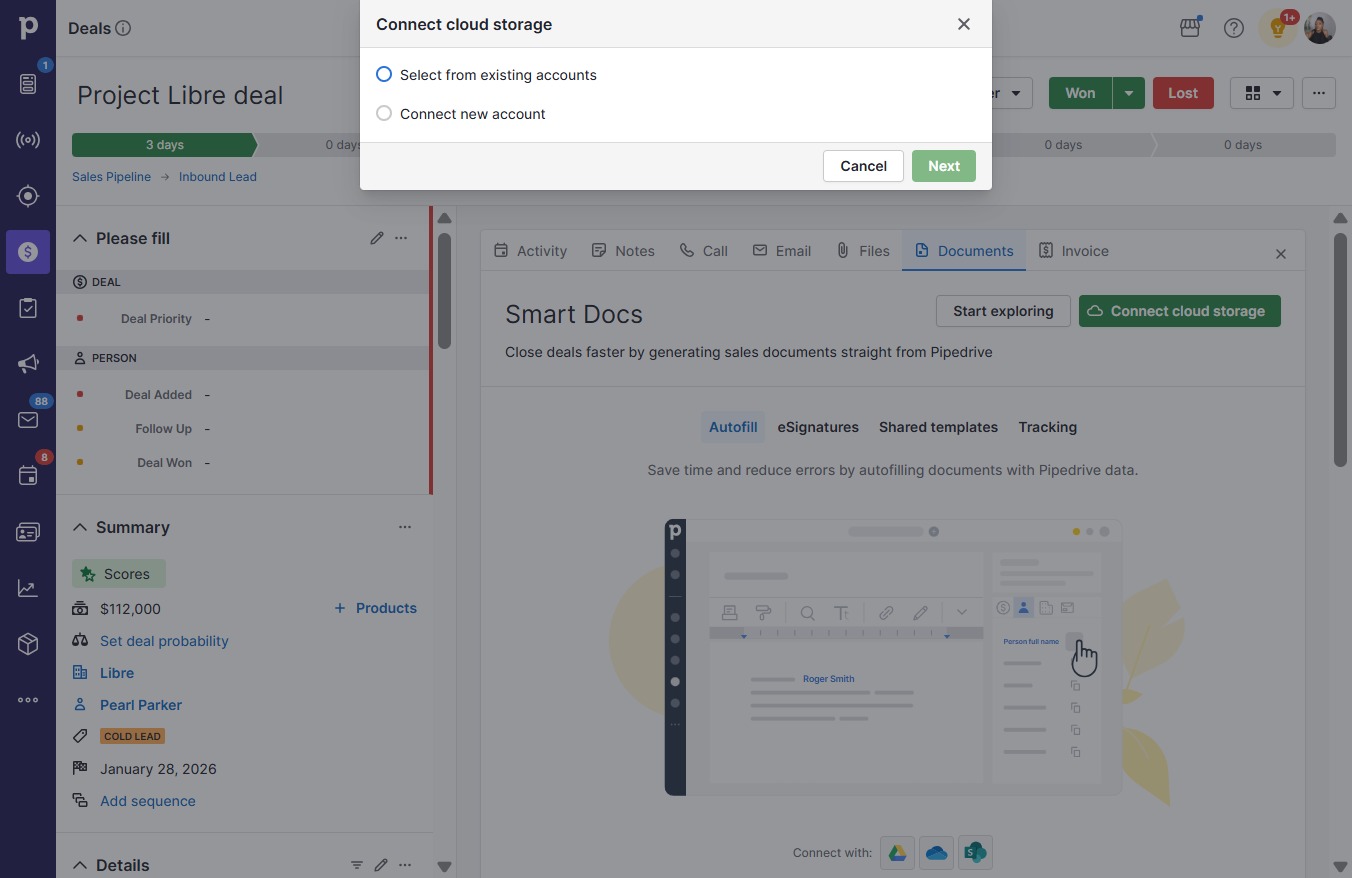The image size is (1352, 878).
Task: Open the Products box sidebar icon
Action: (x=28, y=644)
